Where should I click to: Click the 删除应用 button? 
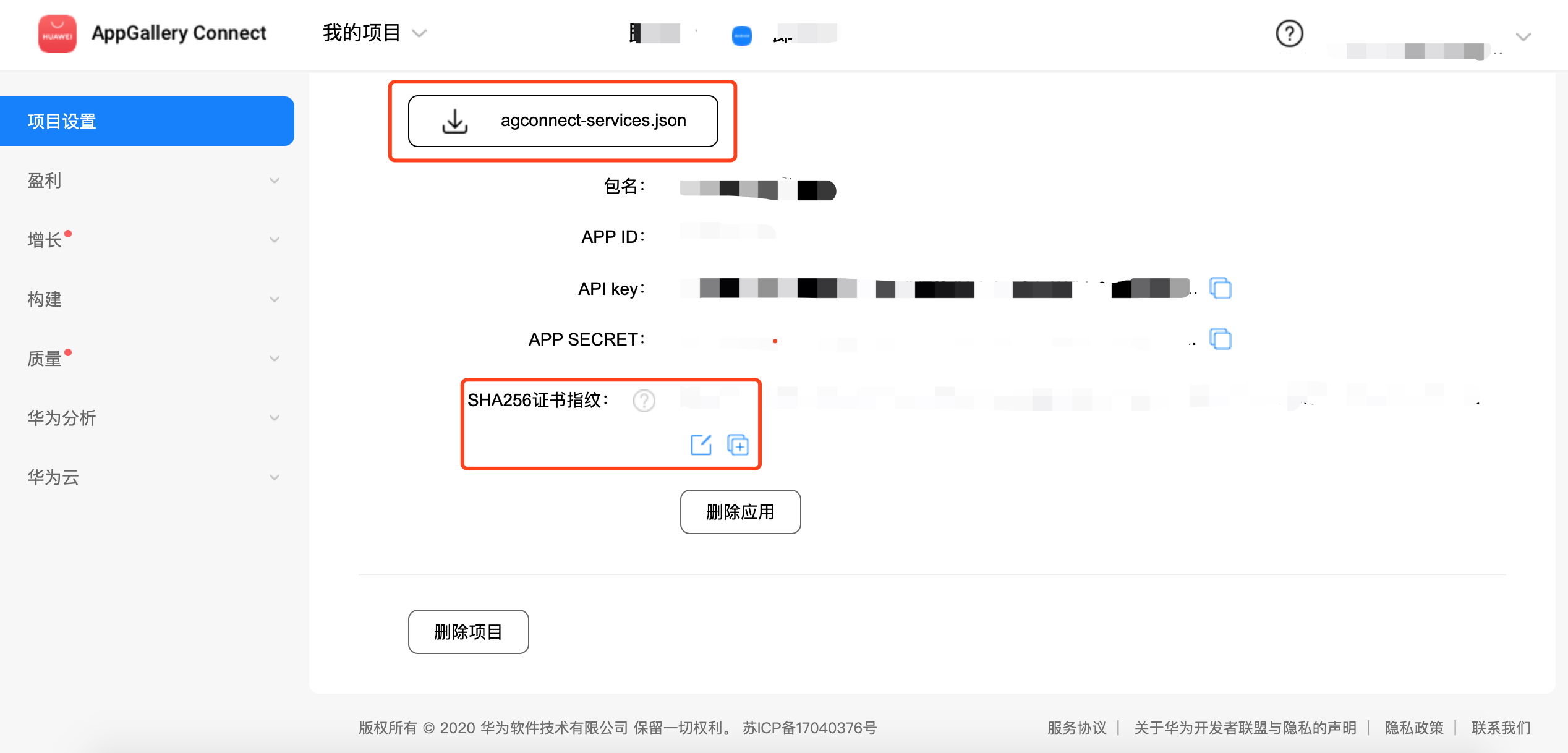740,512
